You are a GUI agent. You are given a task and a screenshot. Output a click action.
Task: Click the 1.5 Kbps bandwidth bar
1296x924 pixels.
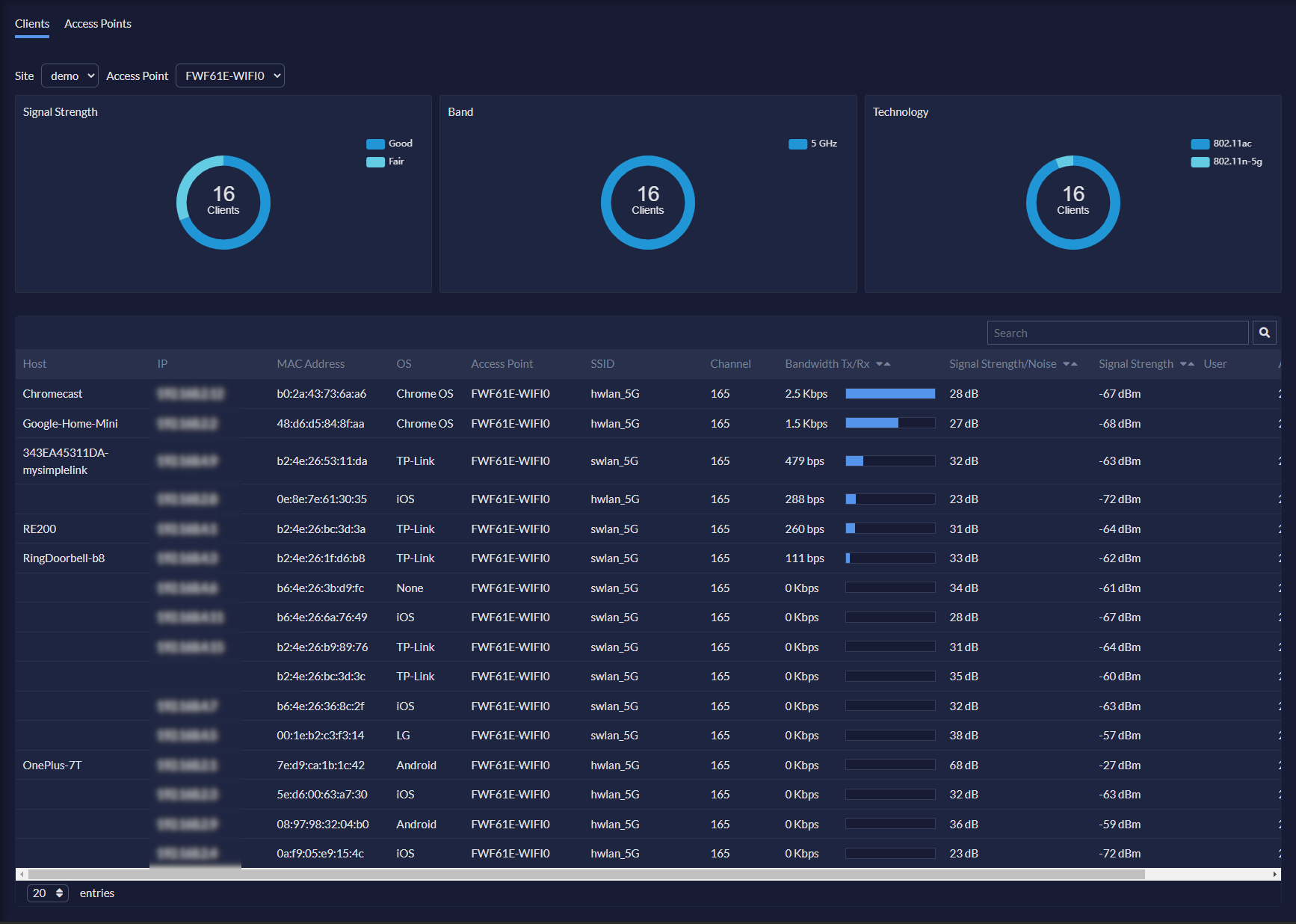click(890, 423)
